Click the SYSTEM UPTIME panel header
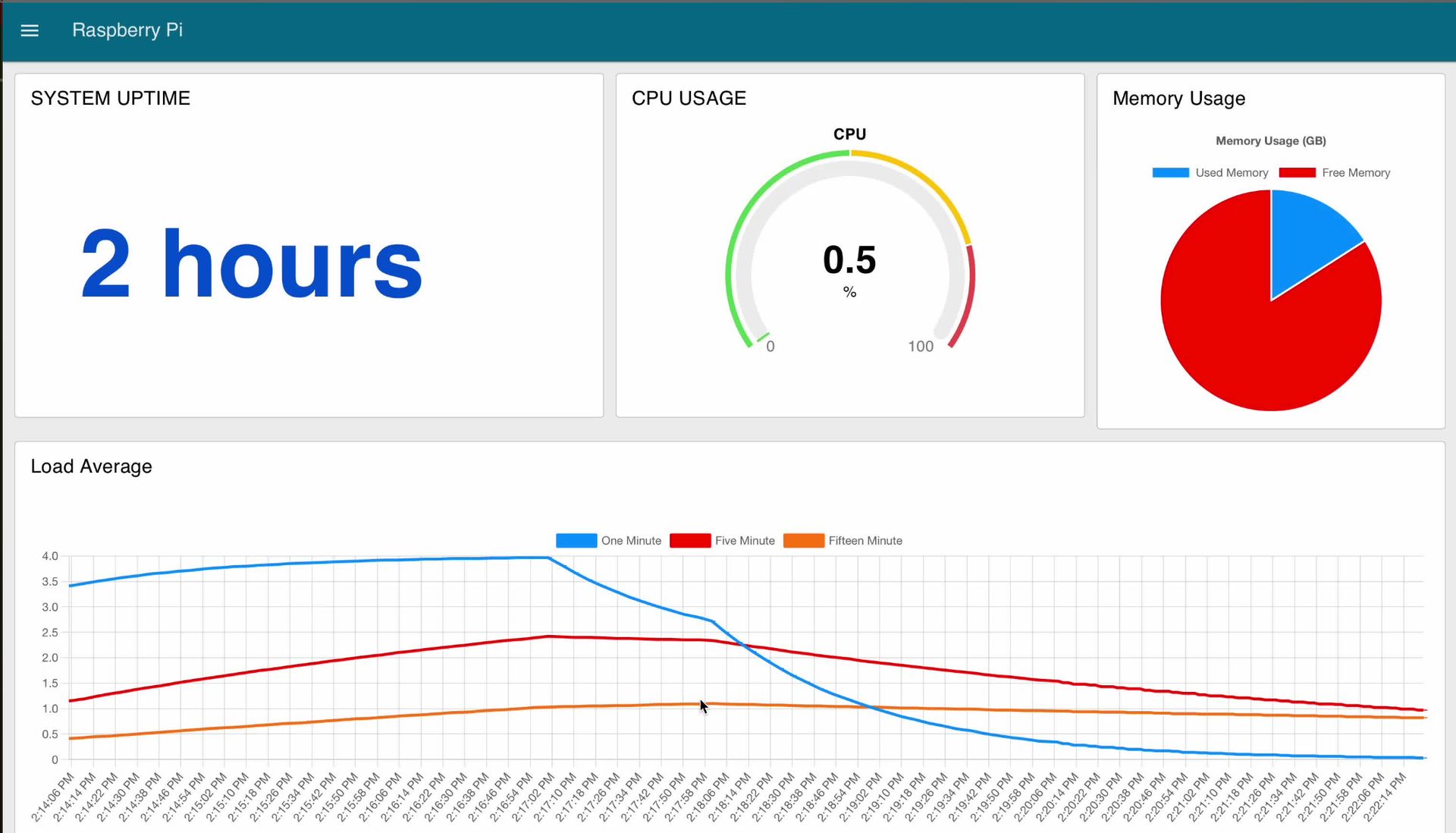 tap(109, 98)
